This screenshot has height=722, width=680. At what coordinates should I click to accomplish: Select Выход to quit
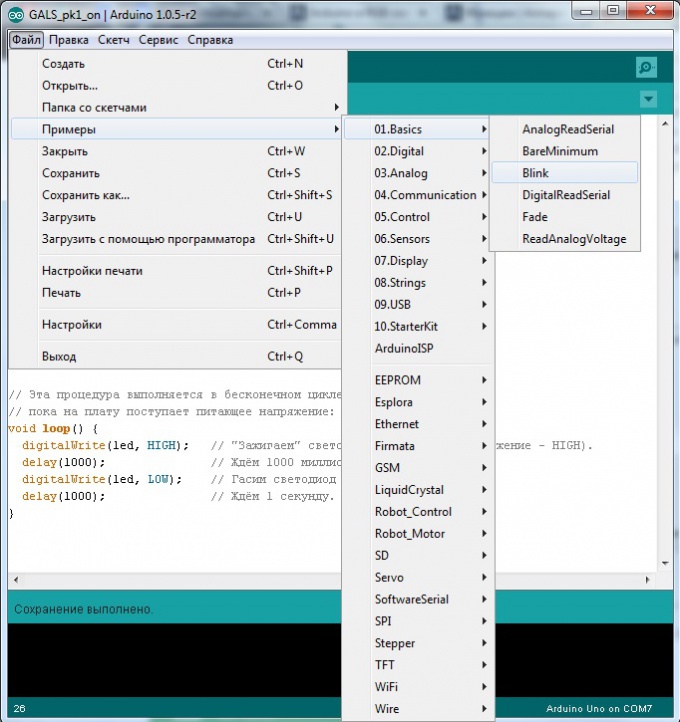[x=176, y=356]
